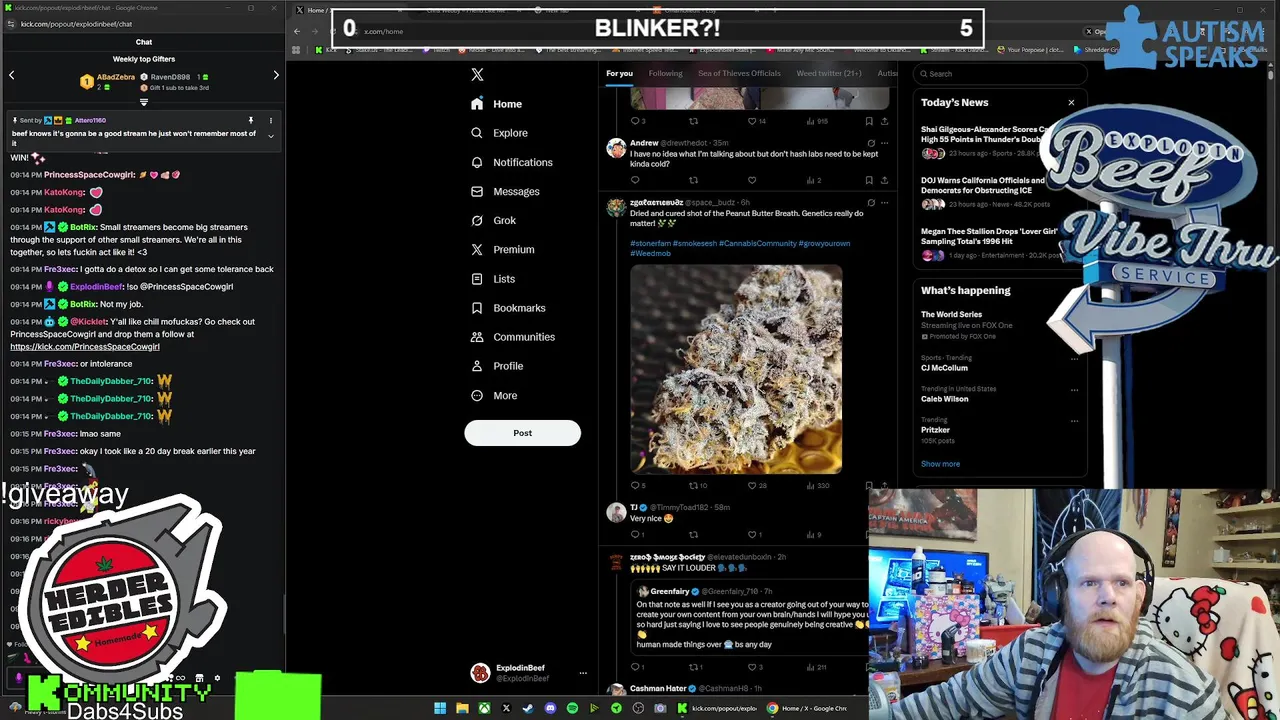Open Spotify from taskbar

pos(572,708)
